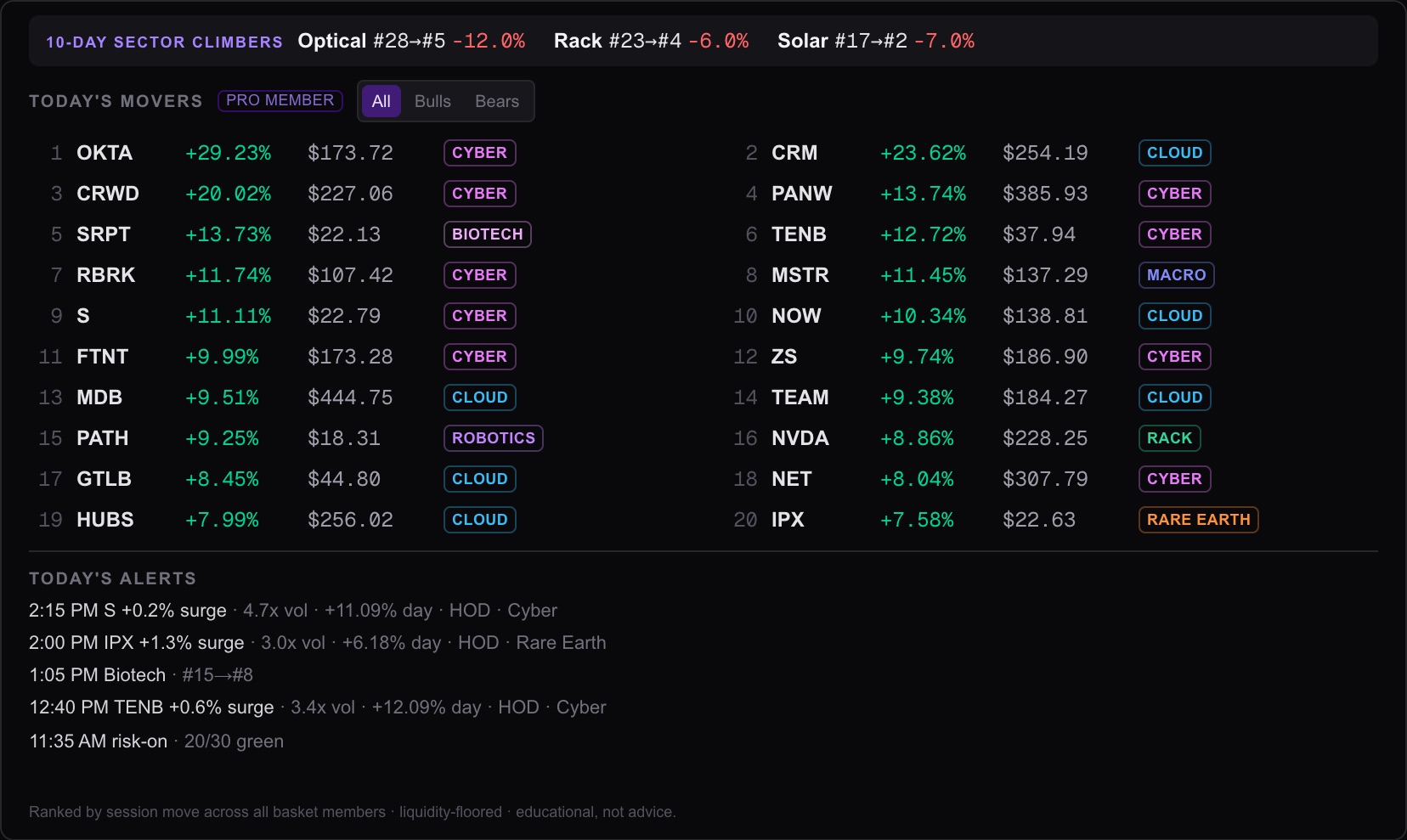Click the $385.93 price for PANW
The image size is (1407, 840).
(x=1045, y=194)
